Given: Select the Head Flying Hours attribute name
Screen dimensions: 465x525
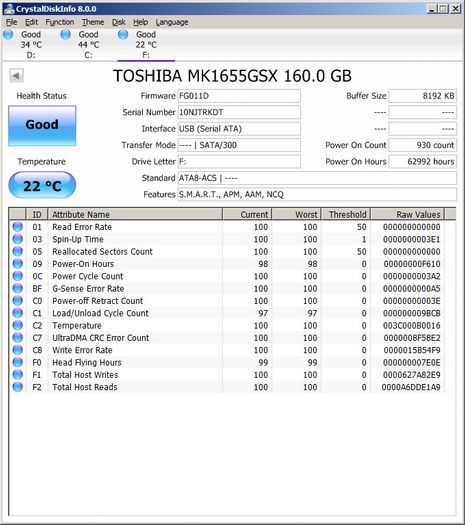Looking at the screenshot, I should [87, 362].
